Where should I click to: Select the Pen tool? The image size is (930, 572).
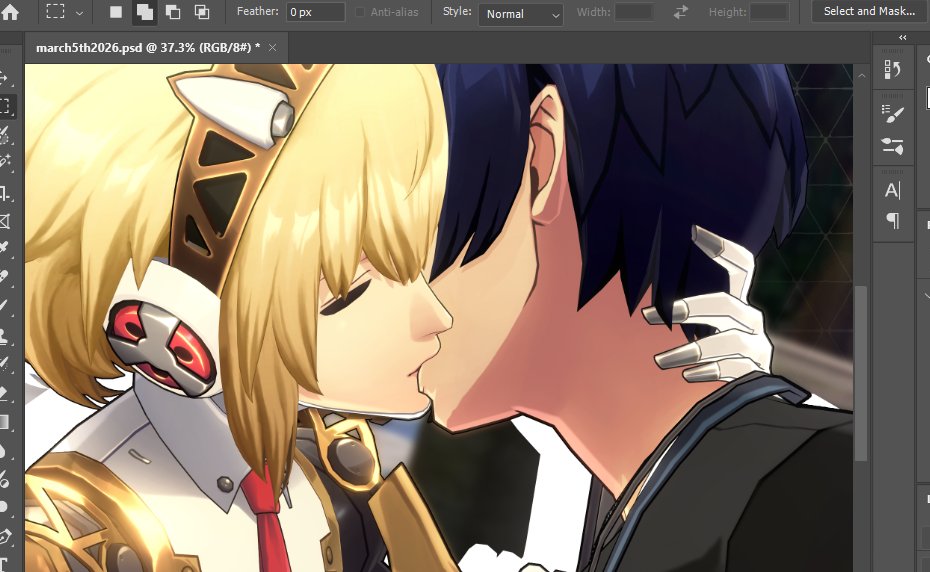(x=4, y=536)
